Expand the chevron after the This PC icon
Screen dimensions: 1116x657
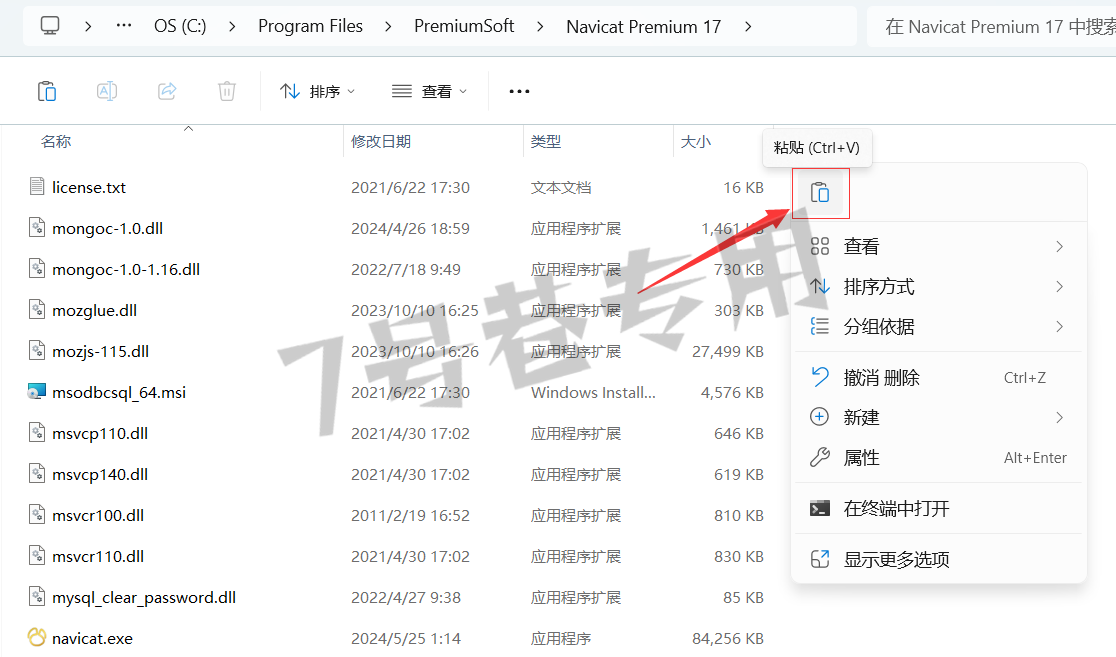pyautogui.click(x=88, y=26)
